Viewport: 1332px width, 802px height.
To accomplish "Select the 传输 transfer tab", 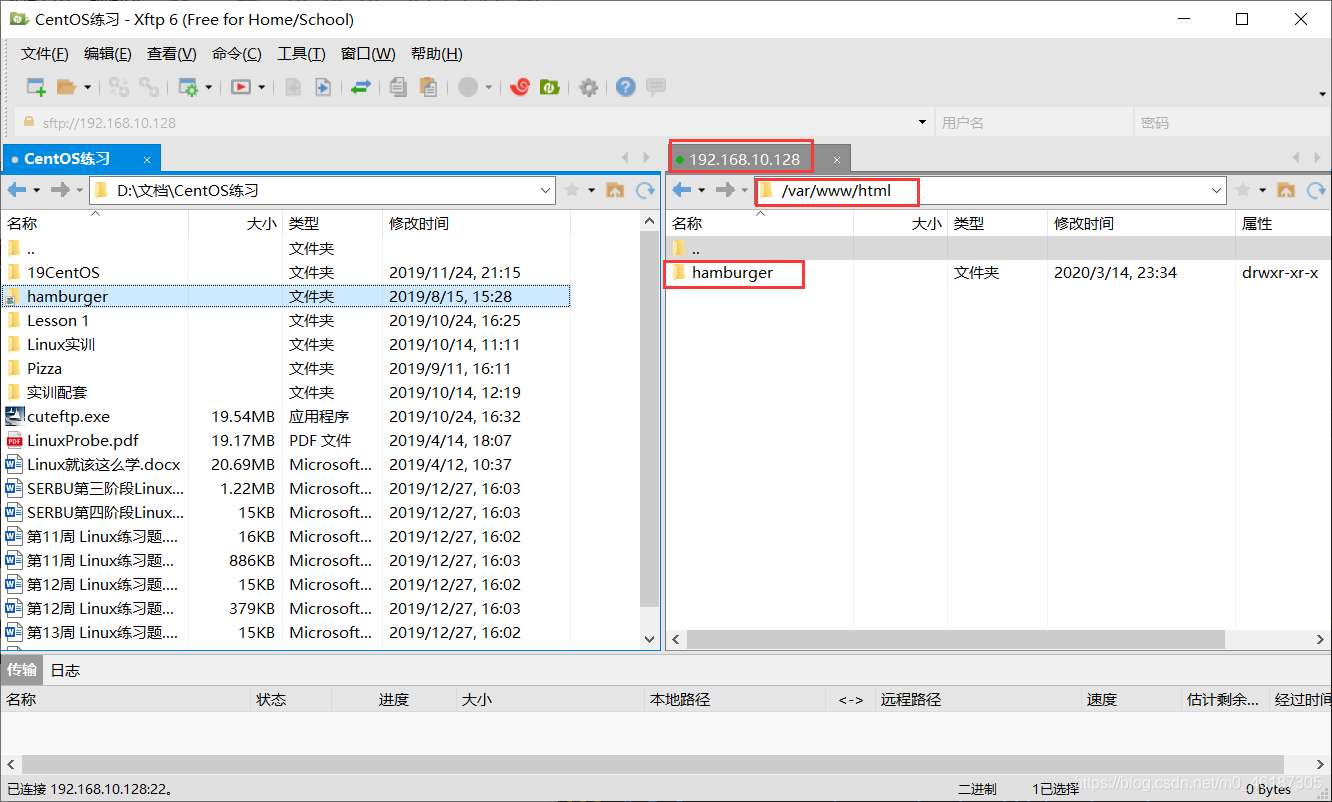I will 22,670.
